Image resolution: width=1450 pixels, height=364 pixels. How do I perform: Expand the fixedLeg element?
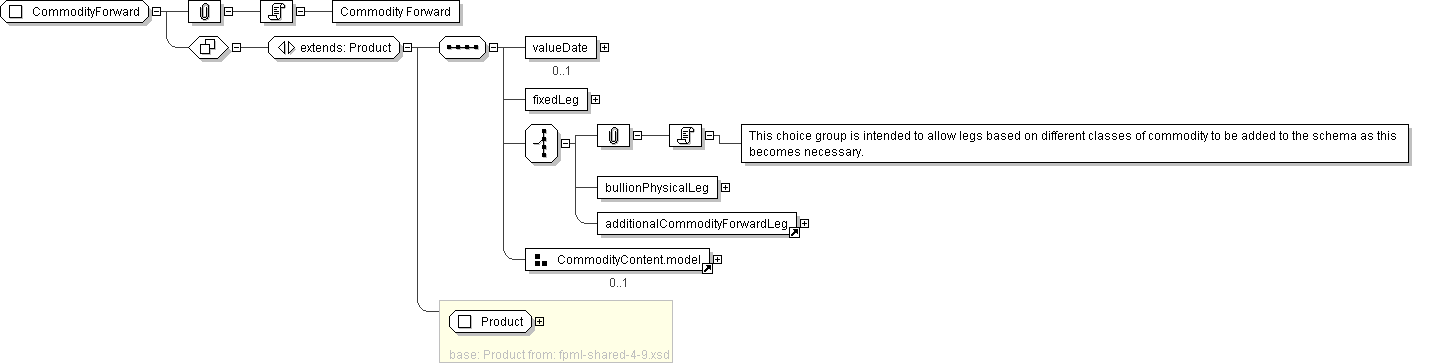coord(595,99)
